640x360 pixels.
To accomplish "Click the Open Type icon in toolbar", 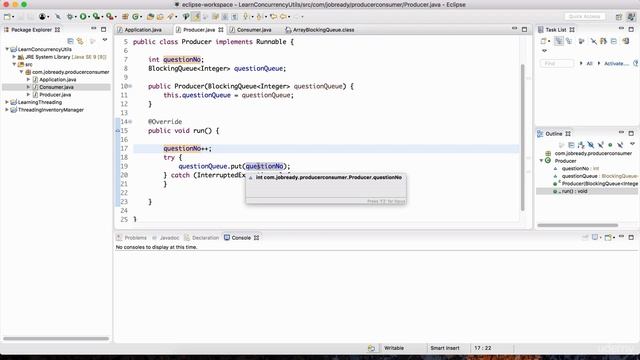I will coord(151,17).
